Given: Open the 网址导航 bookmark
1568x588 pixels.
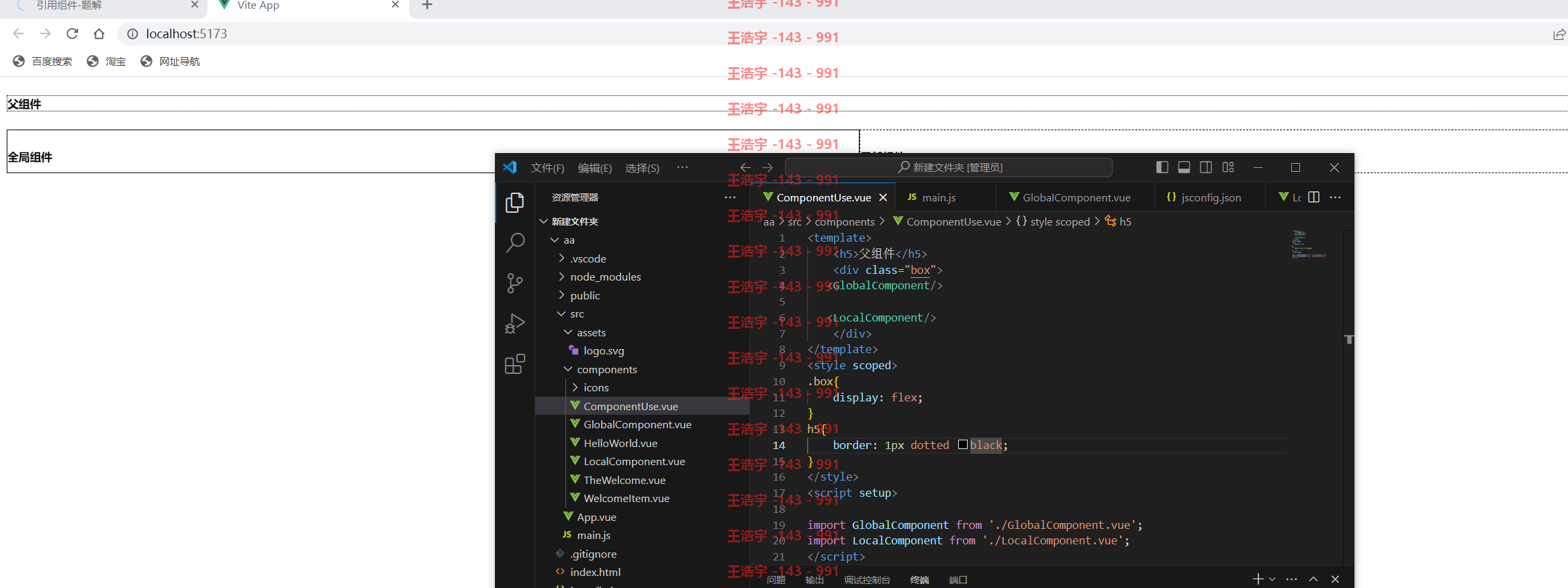Looking at the screenshot, I should pyautogui.click(x=170, y=61).
